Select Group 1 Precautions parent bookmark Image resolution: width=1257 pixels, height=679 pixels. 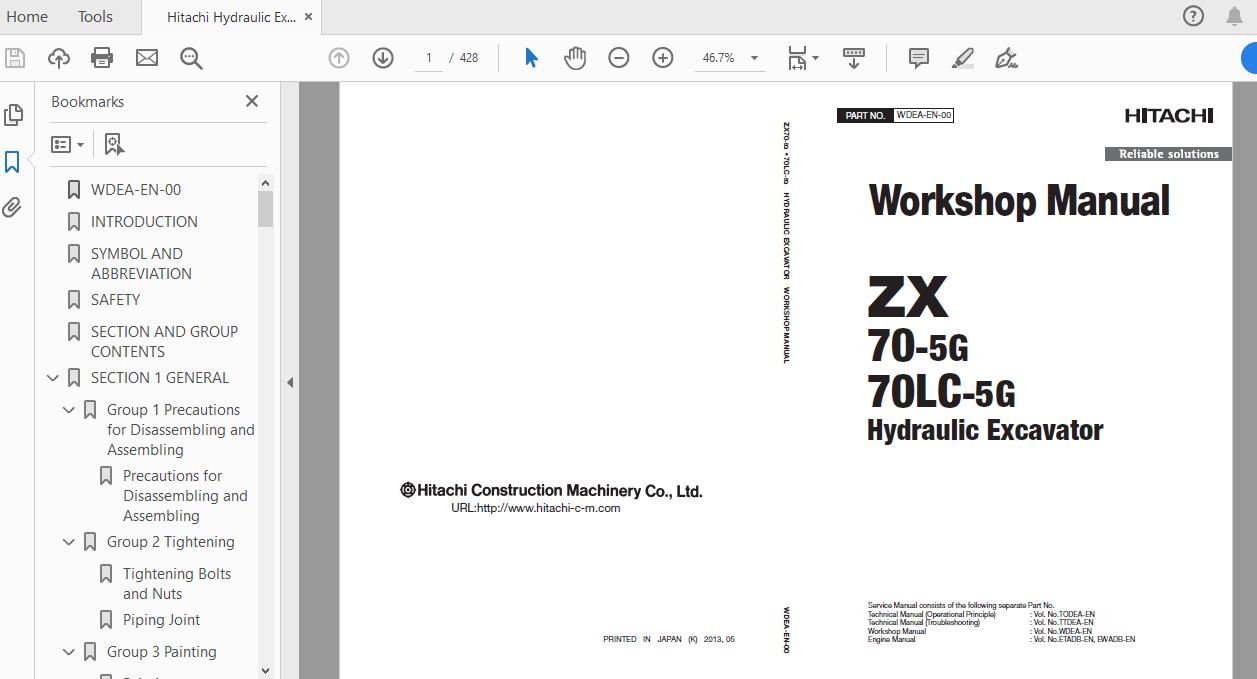[x=181, y=430]
